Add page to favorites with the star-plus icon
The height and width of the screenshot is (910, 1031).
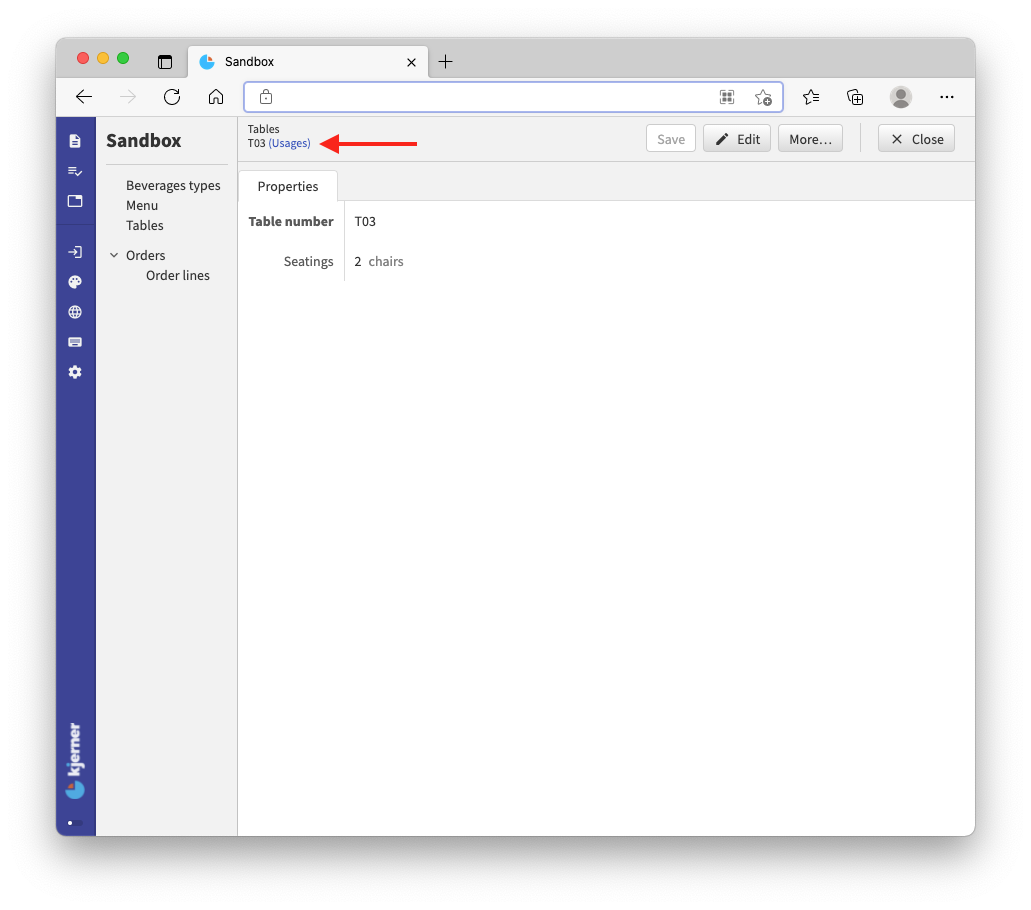[x=763, y=97]
